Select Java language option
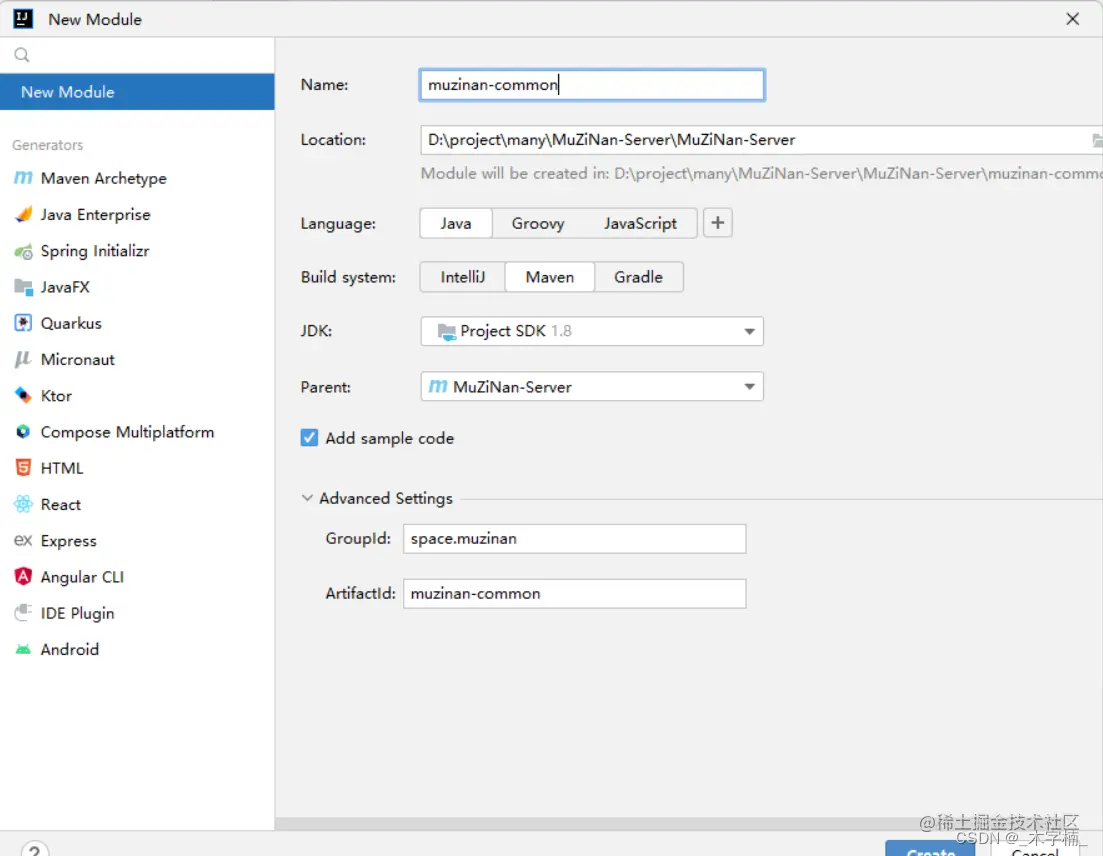The height and width of the screenshot is (856, 1103). [456, 223]
